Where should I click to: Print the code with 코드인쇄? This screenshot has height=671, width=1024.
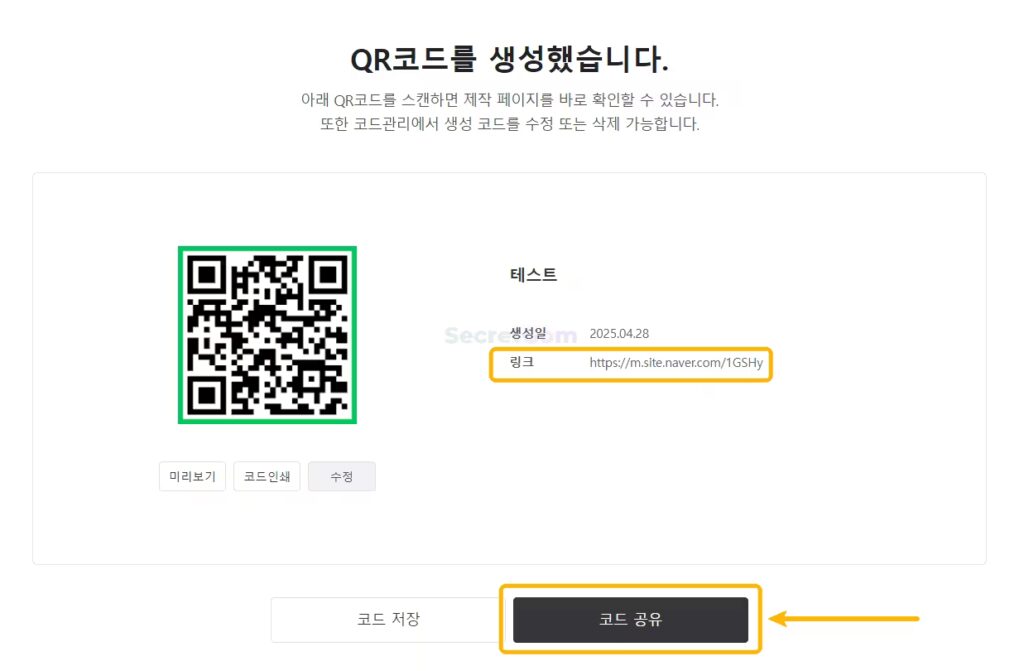point(266,476)
